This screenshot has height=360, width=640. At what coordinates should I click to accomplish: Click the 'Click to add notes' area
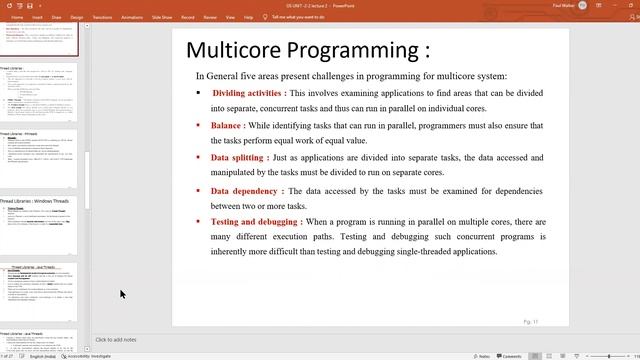click(x=116, y=340)
